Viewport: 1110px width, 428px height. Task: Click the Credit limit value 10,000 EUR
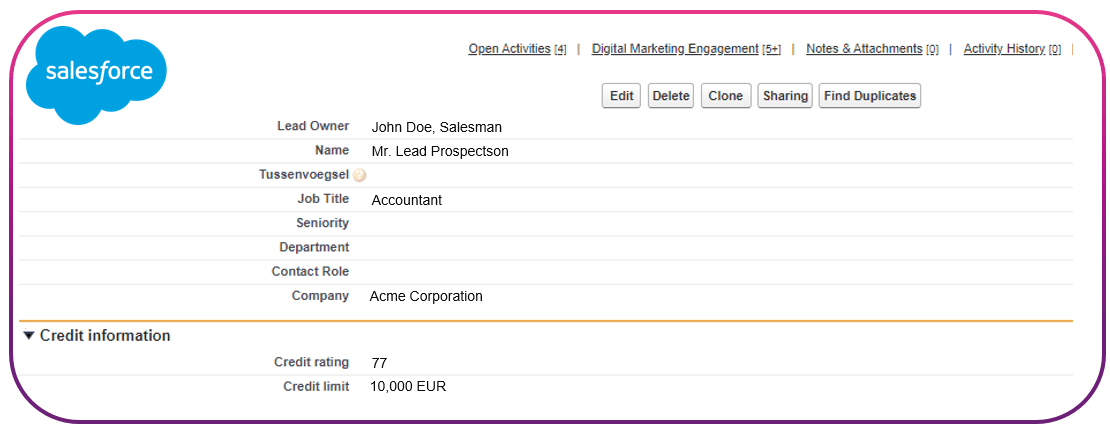[x=408, y=386]
